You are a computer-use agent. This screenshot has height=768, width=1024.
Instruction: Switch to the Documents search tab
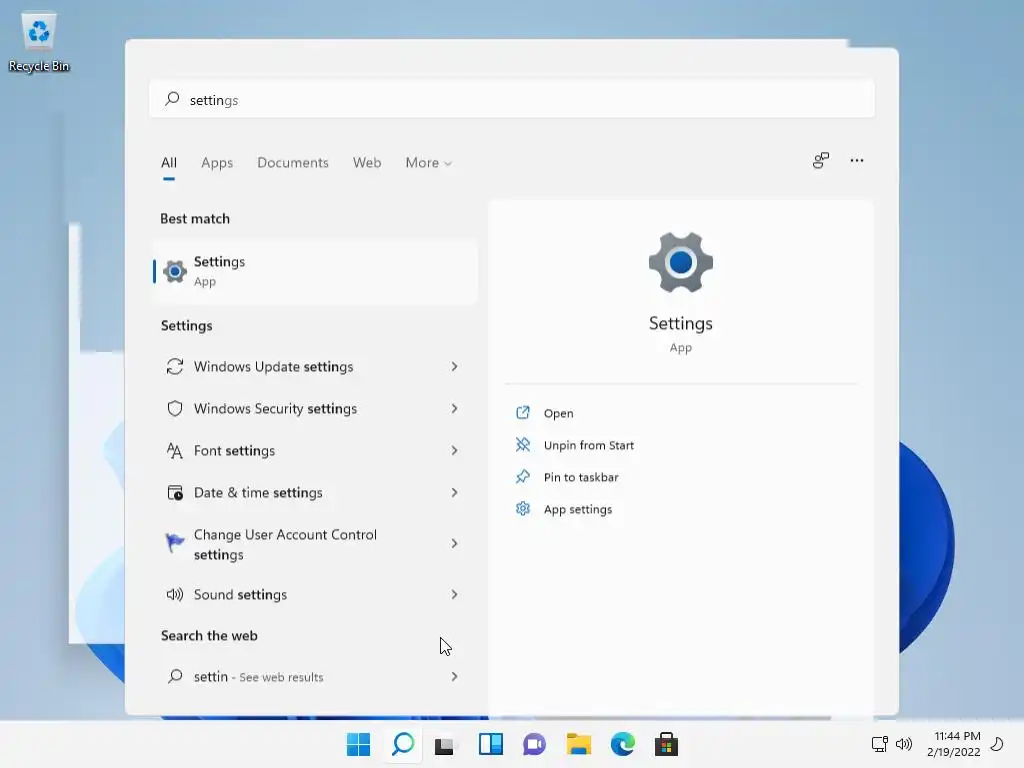293,163
